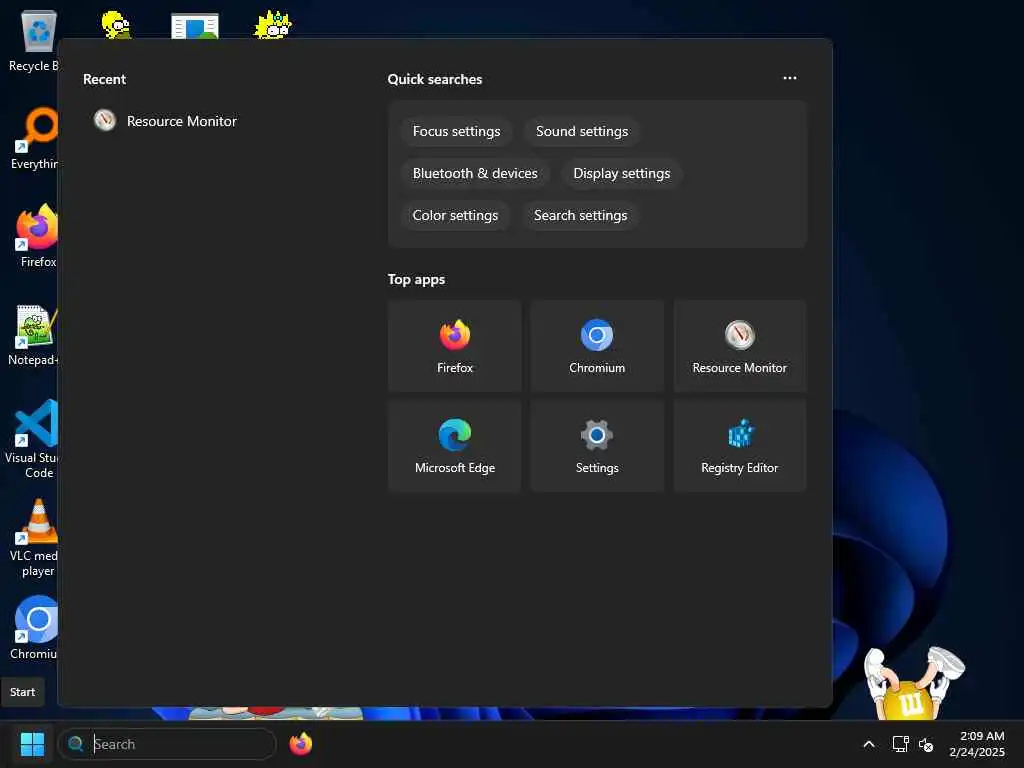Open Resource Monitor in Recent list
The width and height of the screenshot is (1024, 768).
pyautogui.click(x=165, y=121)
